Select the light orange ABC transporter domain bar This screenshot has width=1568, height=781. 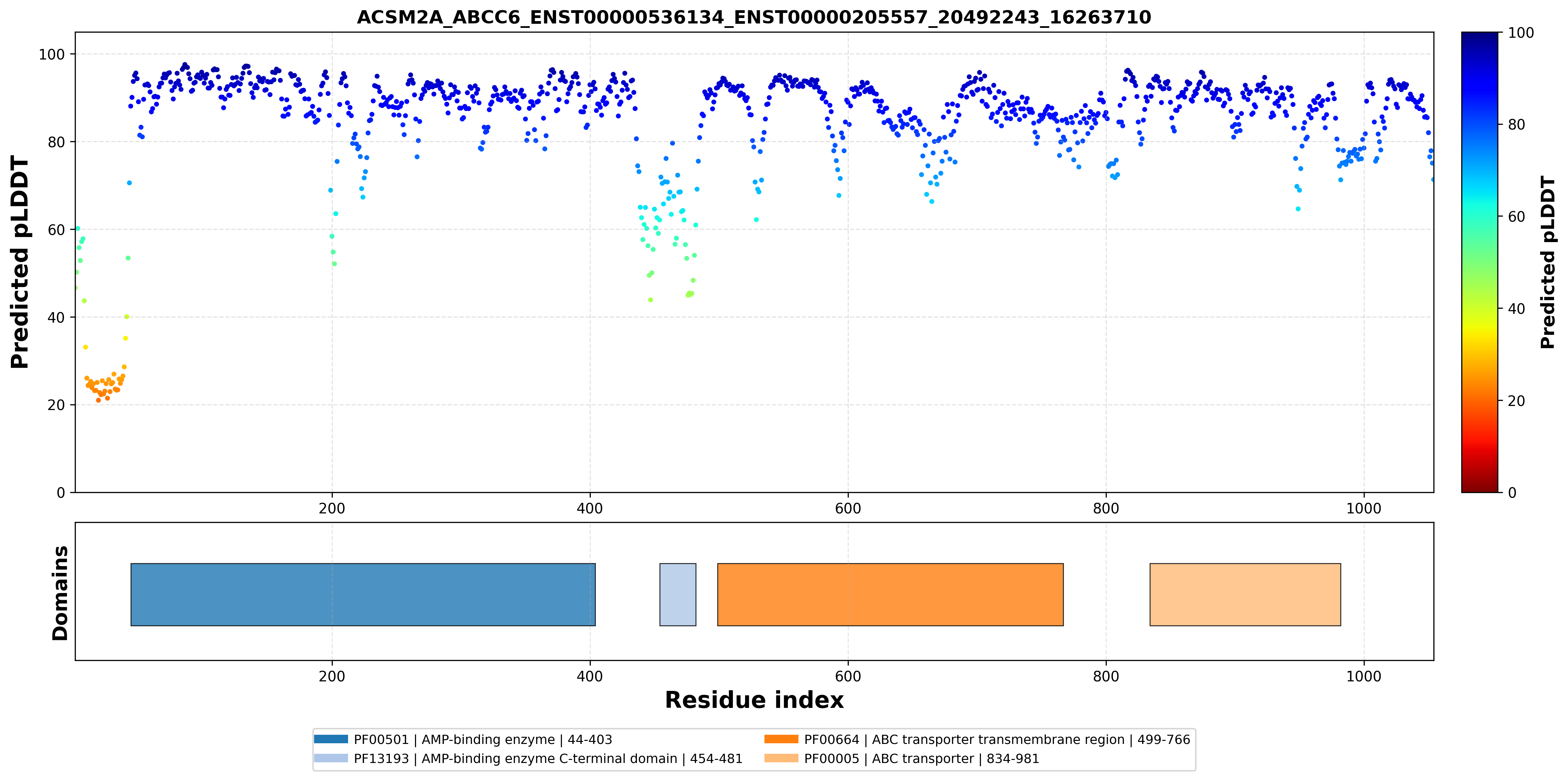(1245, 594)
